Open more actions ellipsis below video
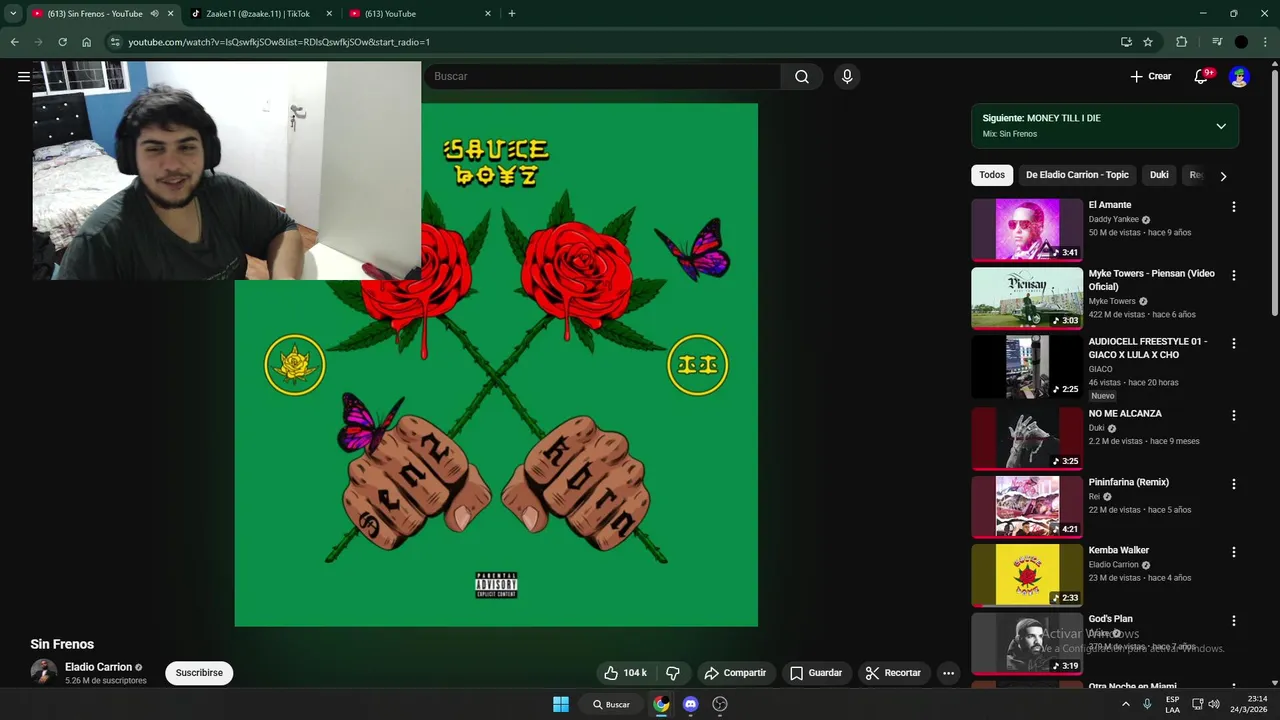This screenshot has width=1280, height=720. tap(948, 673)
